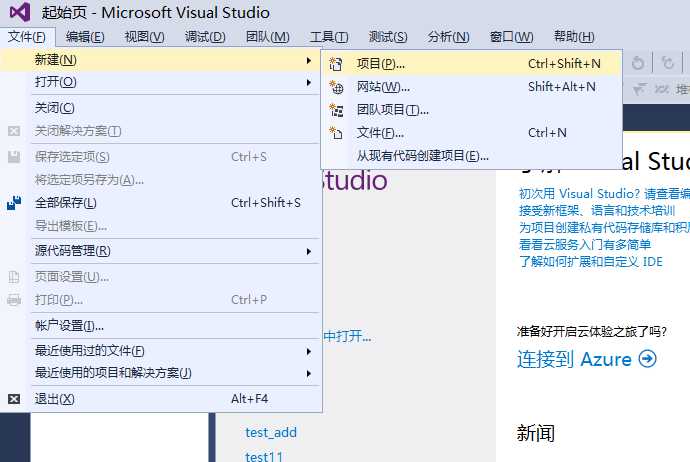This screenshot has width=690, height=462.
Task: Click the redo arrow toolbar icon
Action: pyautogui.click(x=668, y=63)
